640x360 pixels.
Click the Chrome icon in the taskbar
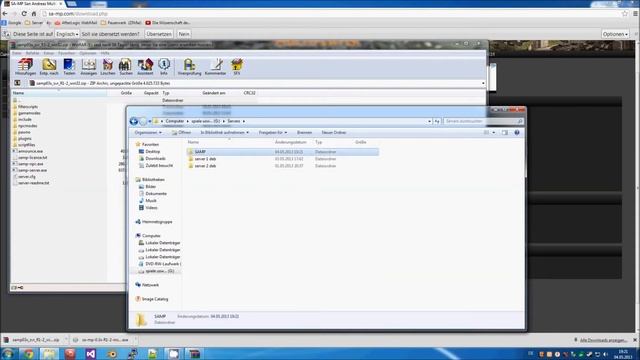(x=28, y=353)
